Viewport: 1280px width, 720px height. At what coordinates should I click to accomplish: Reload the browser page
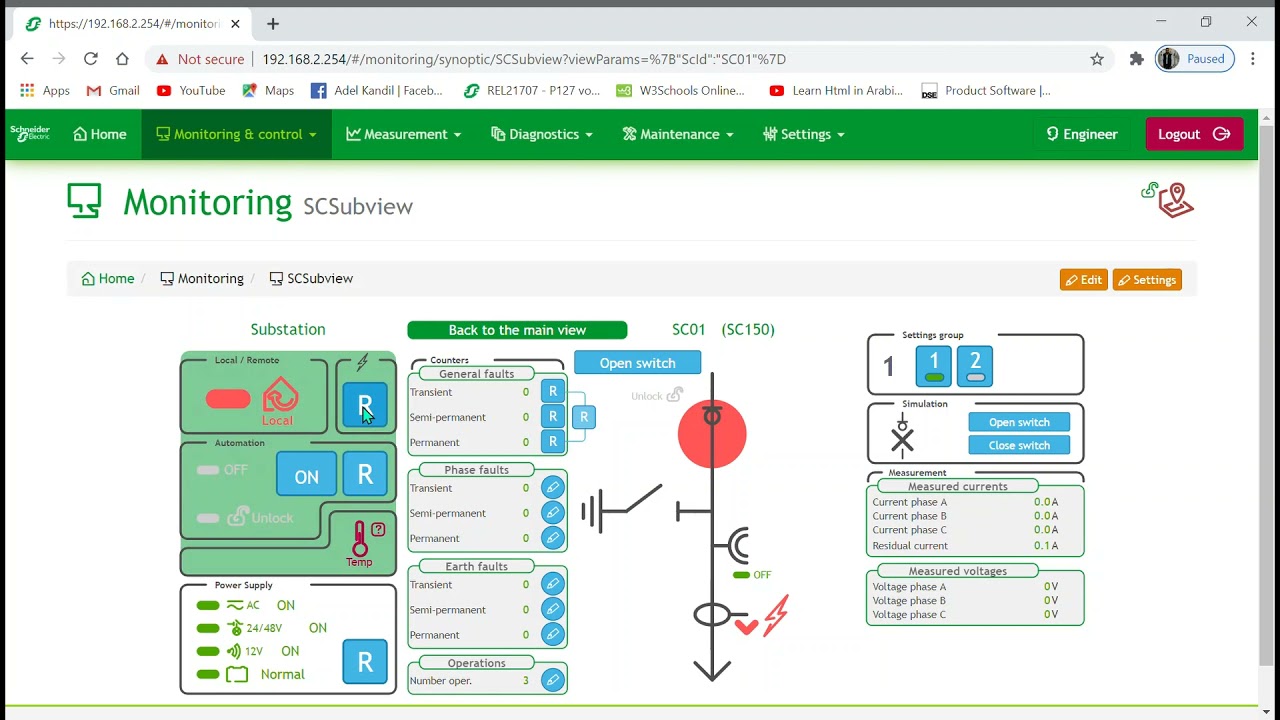(x=91, y=59)
